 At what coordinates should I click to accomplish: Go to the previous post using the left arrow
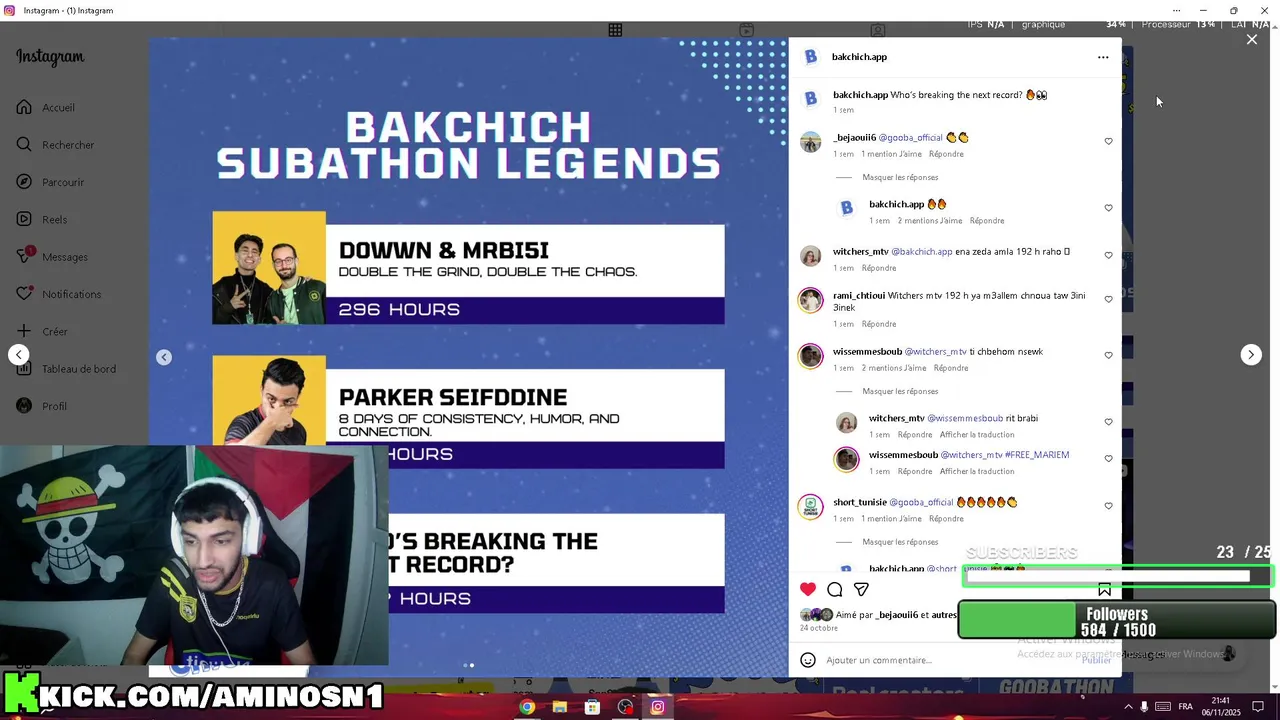(x=18, y=355)
